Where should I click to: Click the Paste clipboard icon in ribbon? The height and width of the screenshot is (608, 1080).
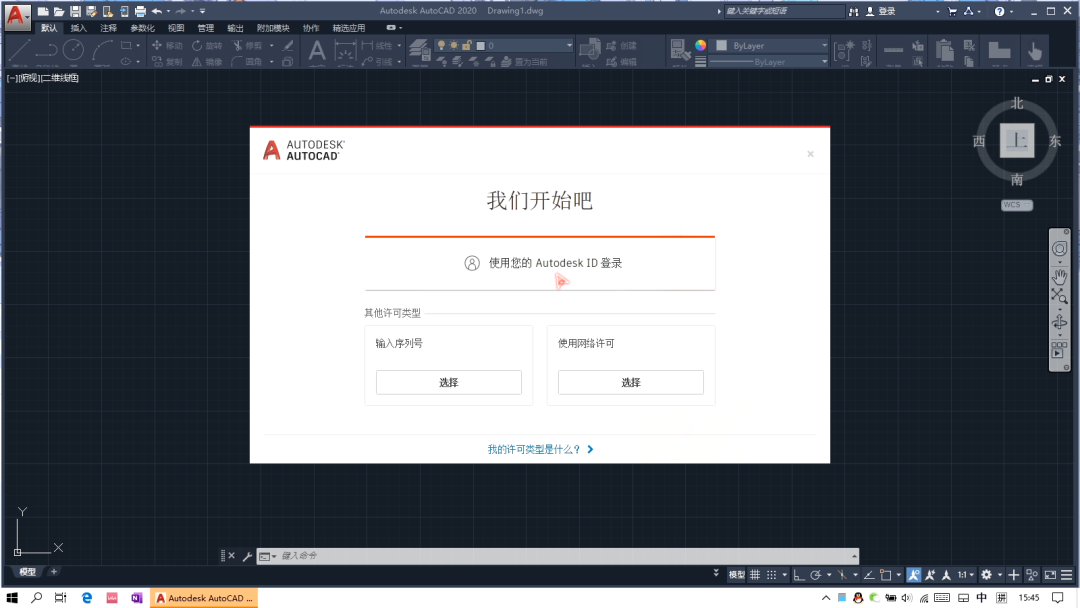(x=944, y=51)
